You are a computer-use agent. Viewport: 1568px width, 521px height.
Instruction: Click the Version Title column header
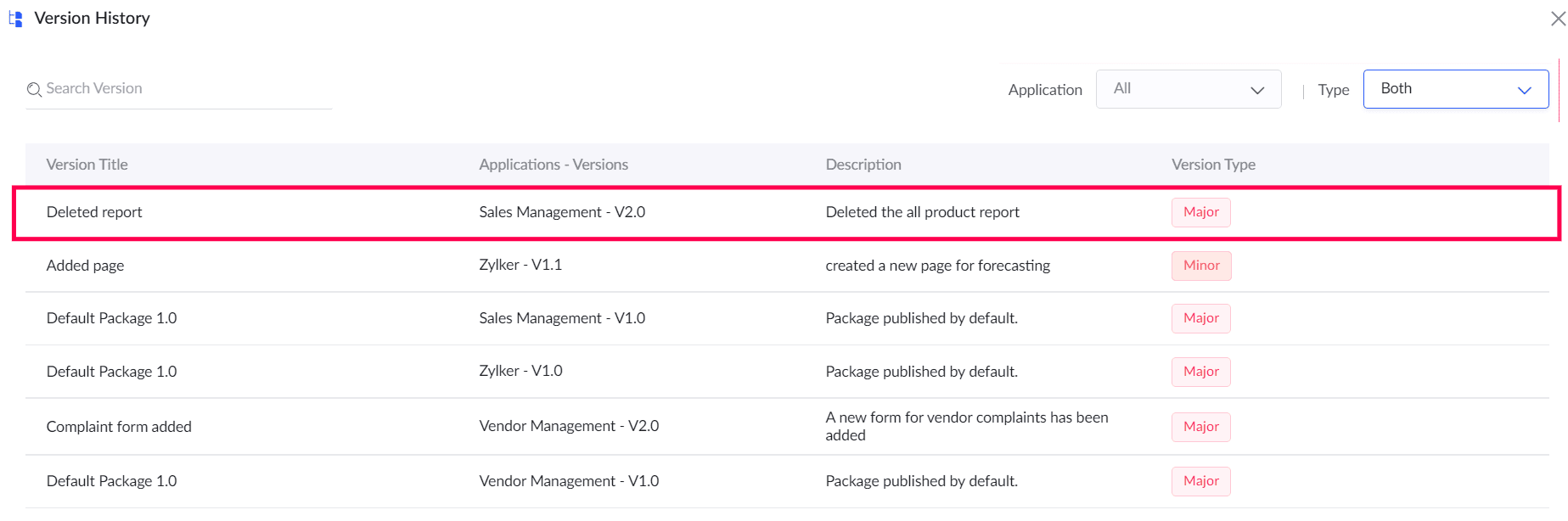(87, 165)
